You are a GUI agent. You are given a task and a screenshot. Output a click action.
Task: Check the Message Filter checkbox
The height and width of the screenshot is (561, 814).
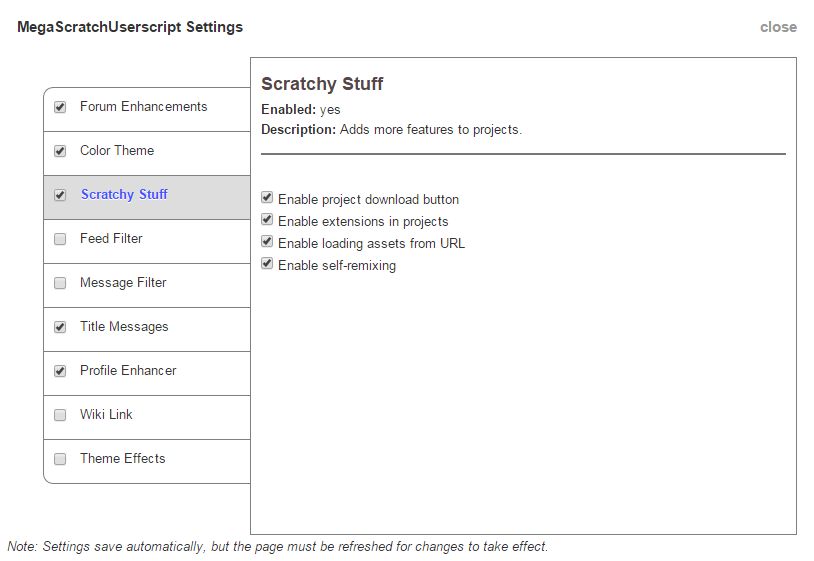click(60, 283)
